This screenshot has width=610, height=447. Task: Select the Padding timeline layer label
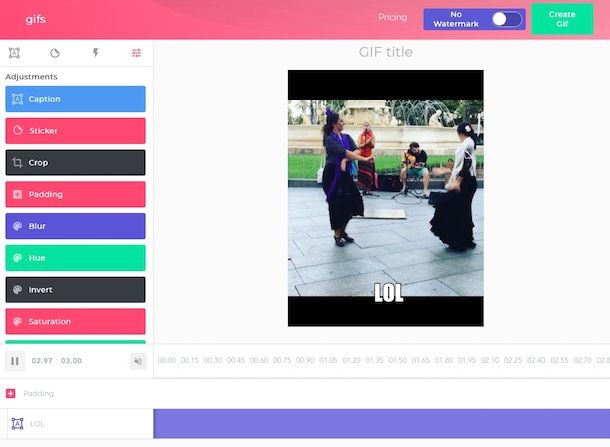pyautogui.click(x=39, y=394)
